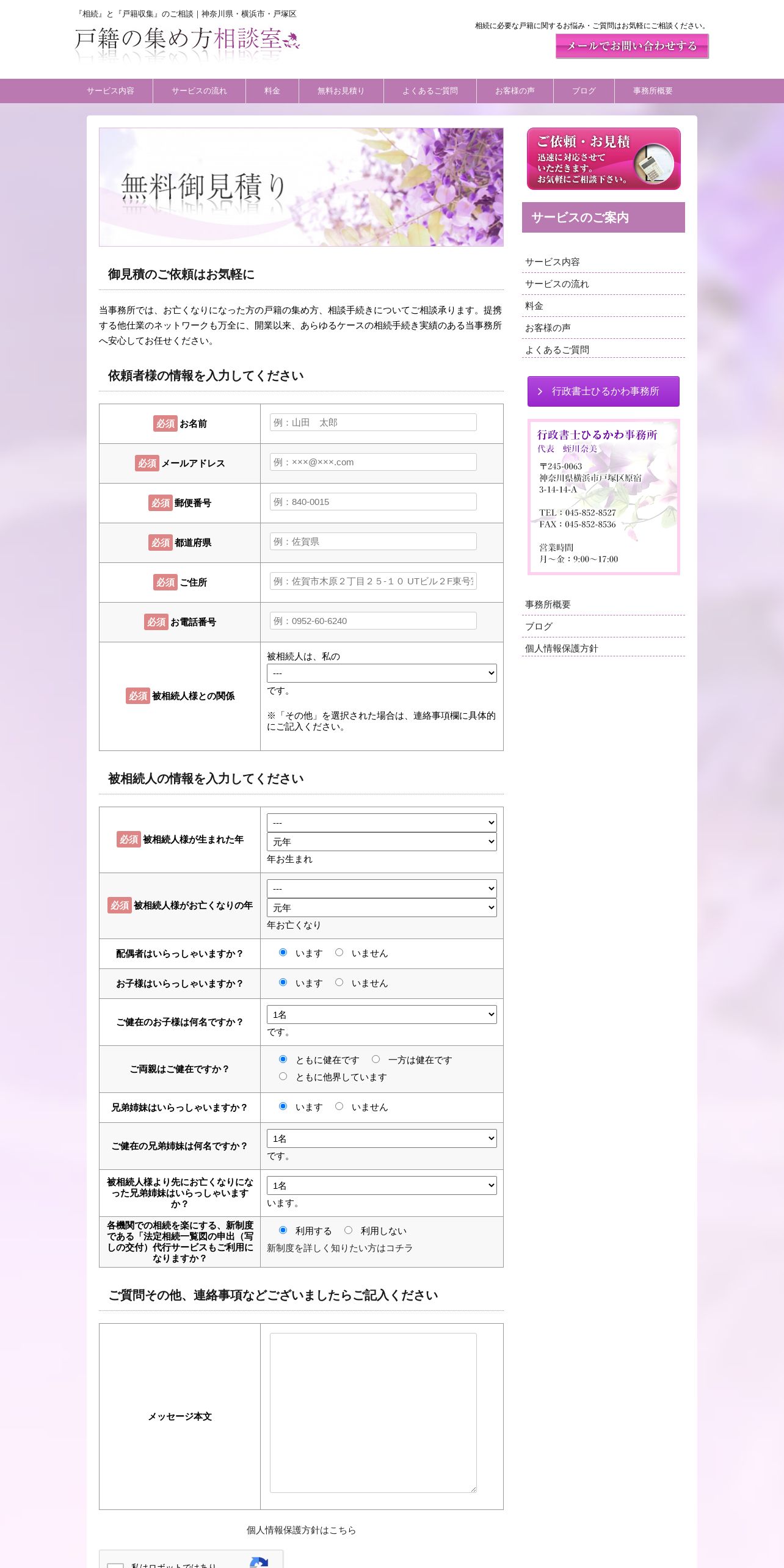Viewport: 784px width, 1568px height.
Task: Select ともに他界しています radio
Action: click(x=283, y=1076)
